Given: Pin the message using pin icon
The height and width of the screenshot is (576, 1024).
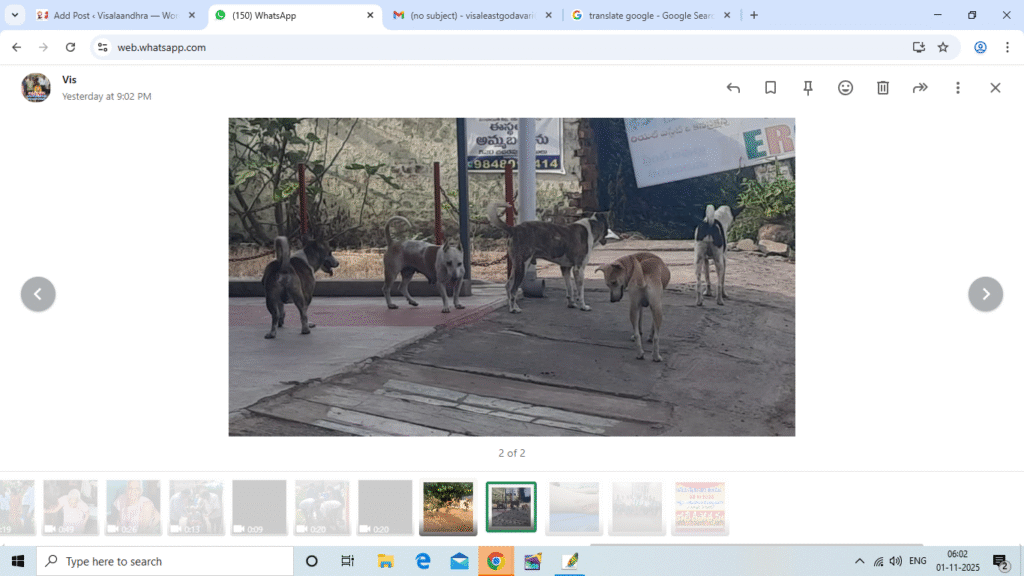Looking at the screenshot, I should 808,88.
